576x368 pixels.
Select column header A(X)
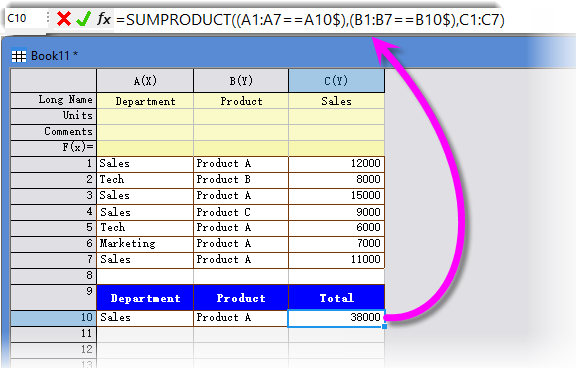[145, 80]
